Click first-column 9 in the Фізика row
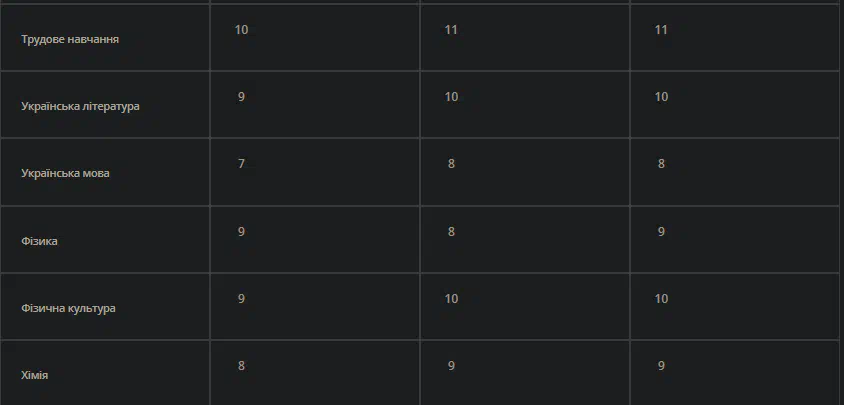 tap(241, 232)
